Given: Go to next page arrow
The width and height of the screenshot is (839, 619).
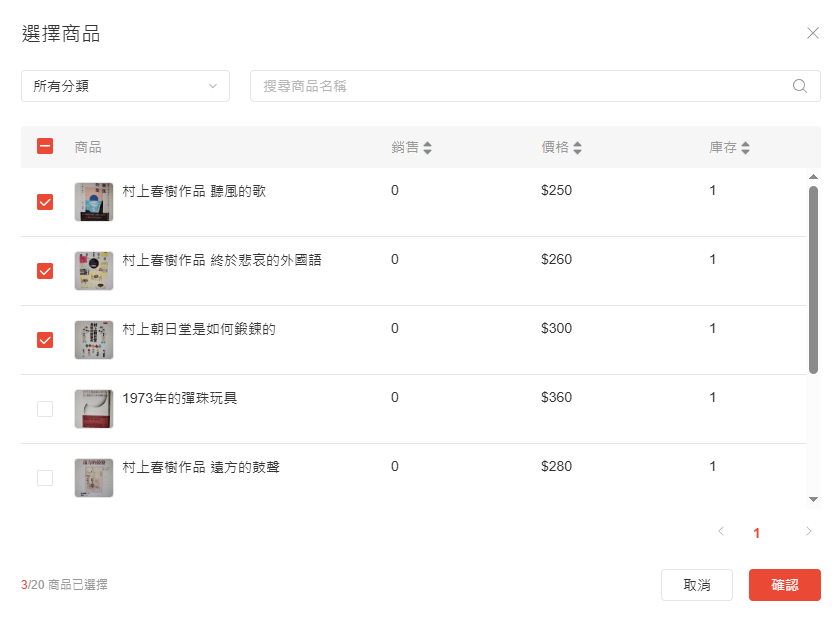Looking at the screenshot, I should pyautogui.click(x=809, y=531).
